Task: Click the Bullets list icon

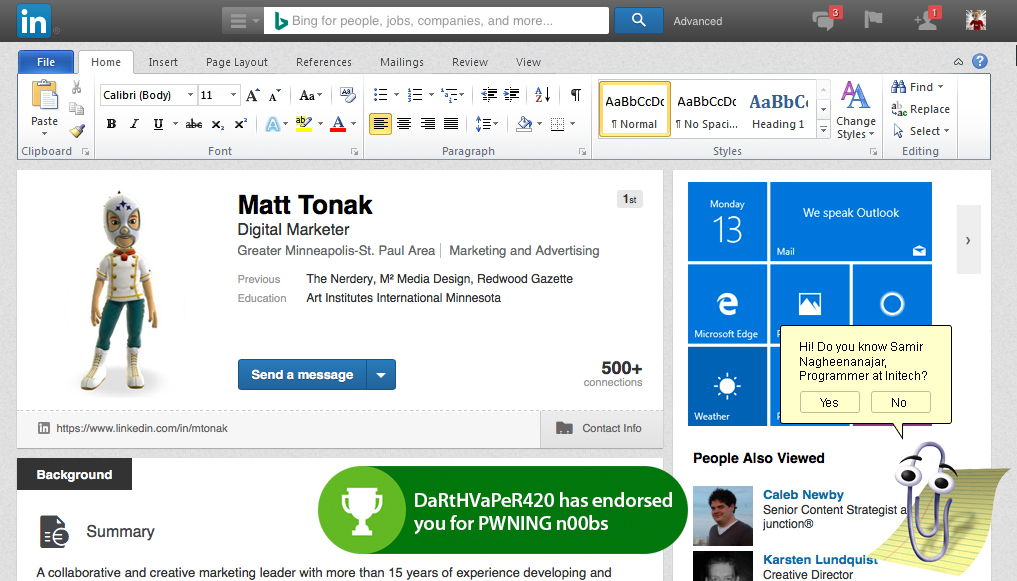Action: tap(381, 95)
